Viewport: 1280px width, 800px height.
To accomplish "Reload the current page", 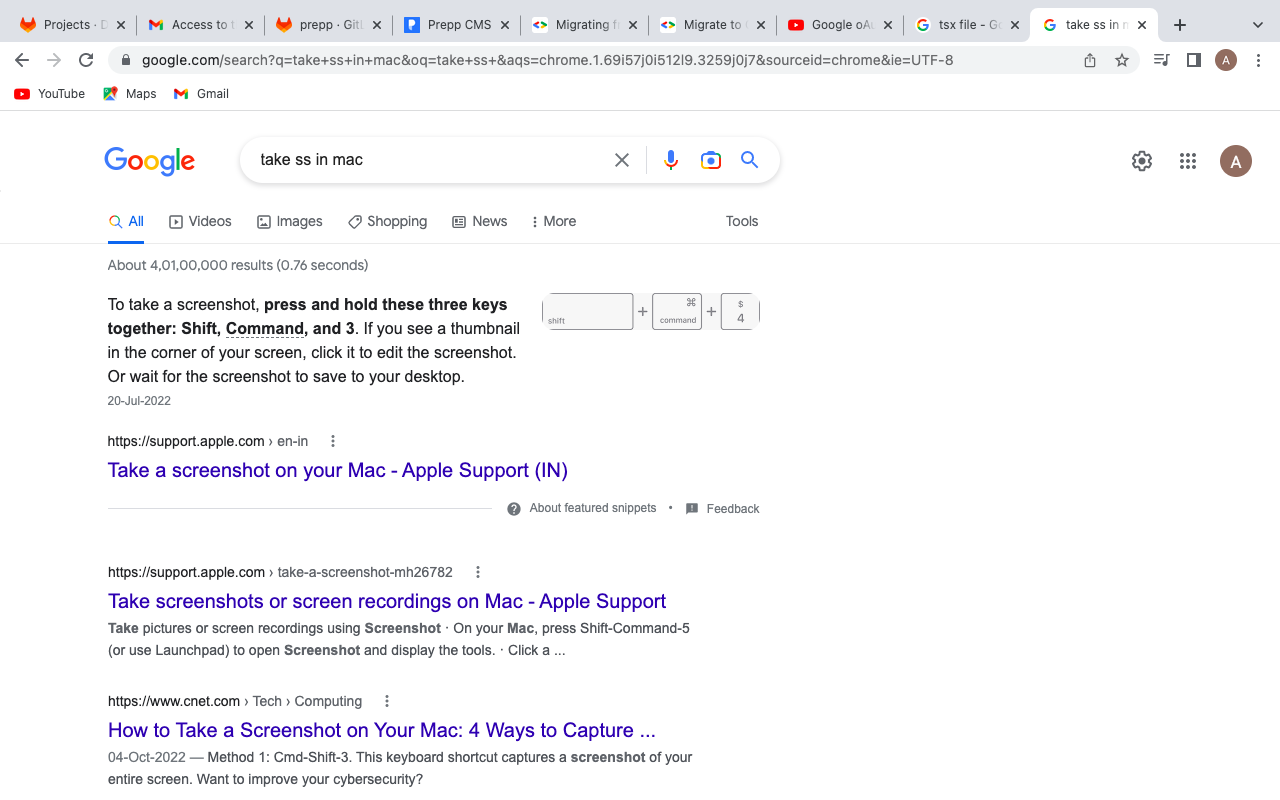I will (x=86, y=60).
